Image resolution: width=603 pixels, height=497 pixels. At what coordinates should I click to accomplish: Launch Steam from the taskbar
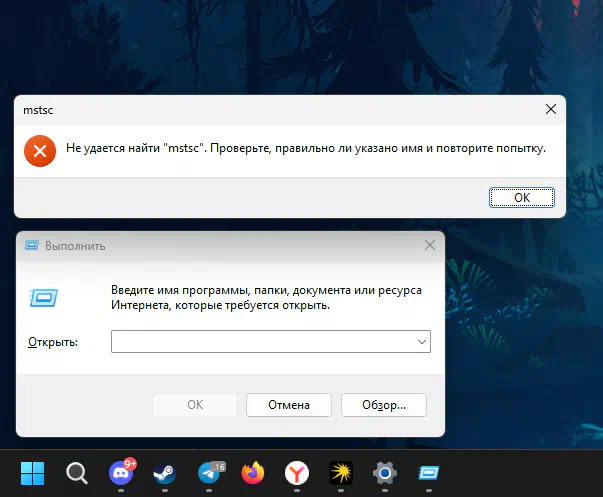click(x=165, y=473)
